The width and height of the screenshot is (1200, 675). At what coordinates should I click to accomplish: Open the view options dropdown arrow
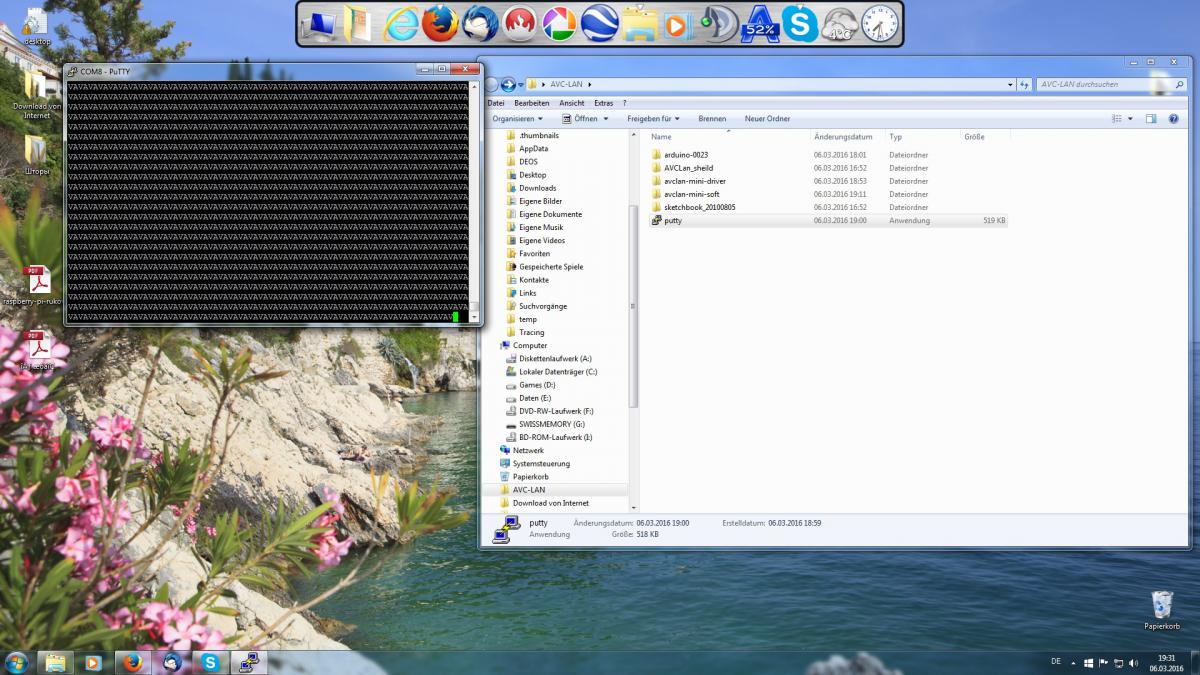[1131, 119]
